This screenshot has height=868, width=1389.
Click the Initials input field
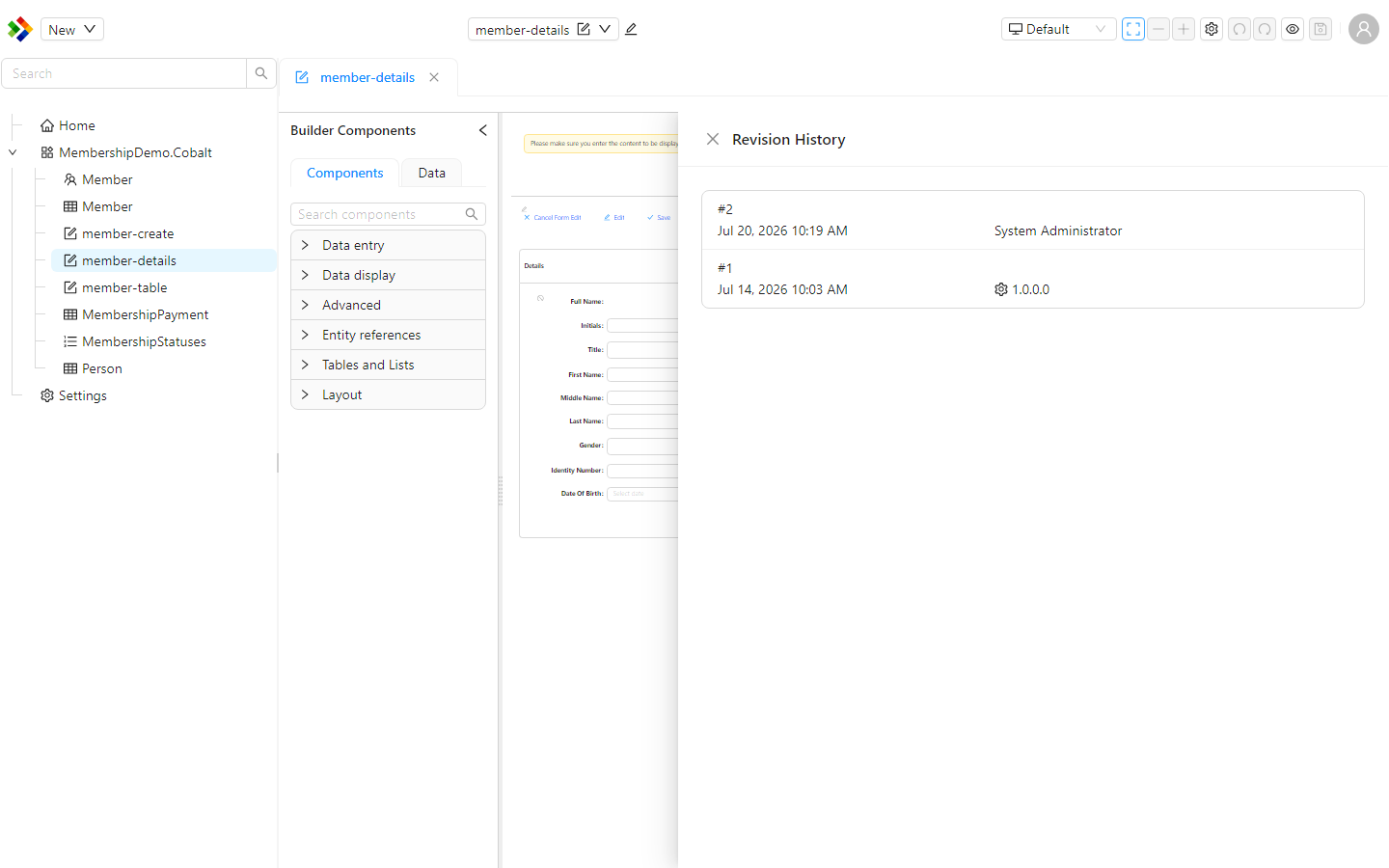click(x=642, y=326)
